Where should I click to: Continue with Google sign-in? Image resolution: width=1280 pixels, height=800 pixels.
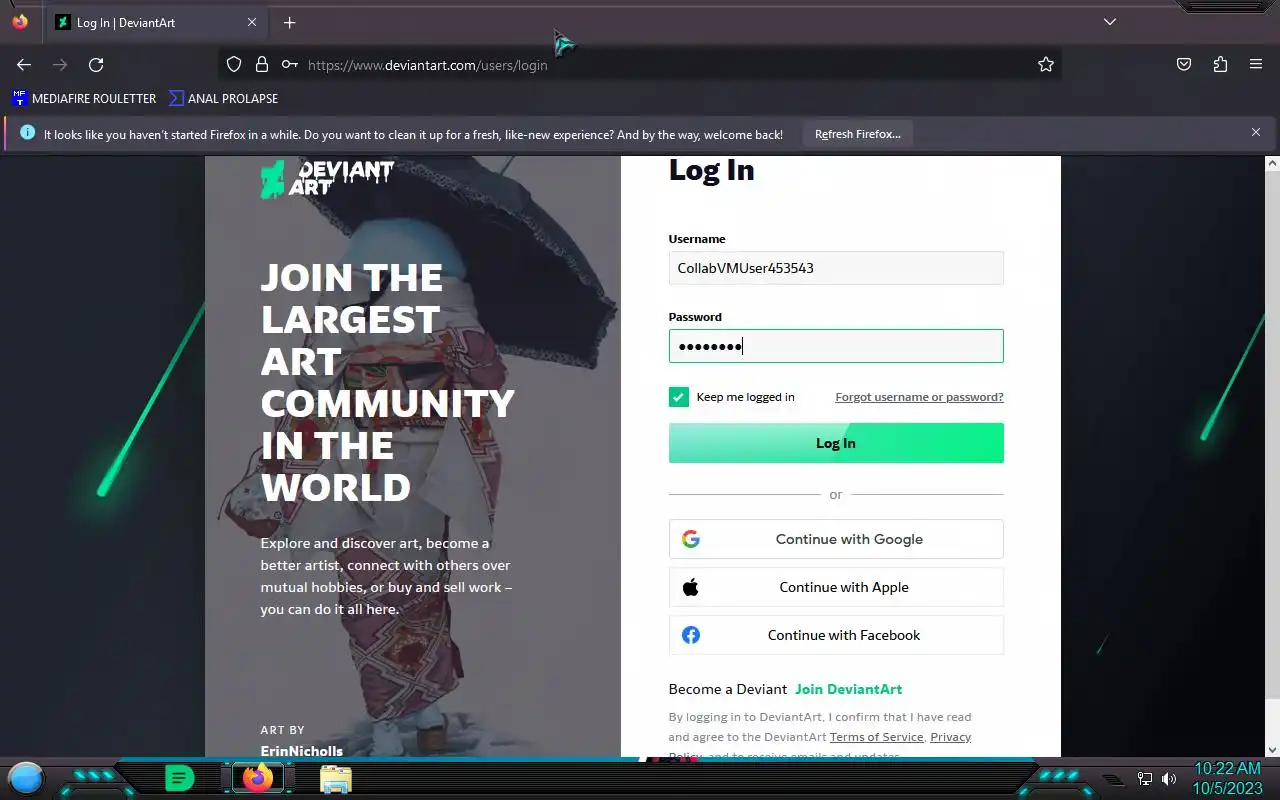(836, 539)
